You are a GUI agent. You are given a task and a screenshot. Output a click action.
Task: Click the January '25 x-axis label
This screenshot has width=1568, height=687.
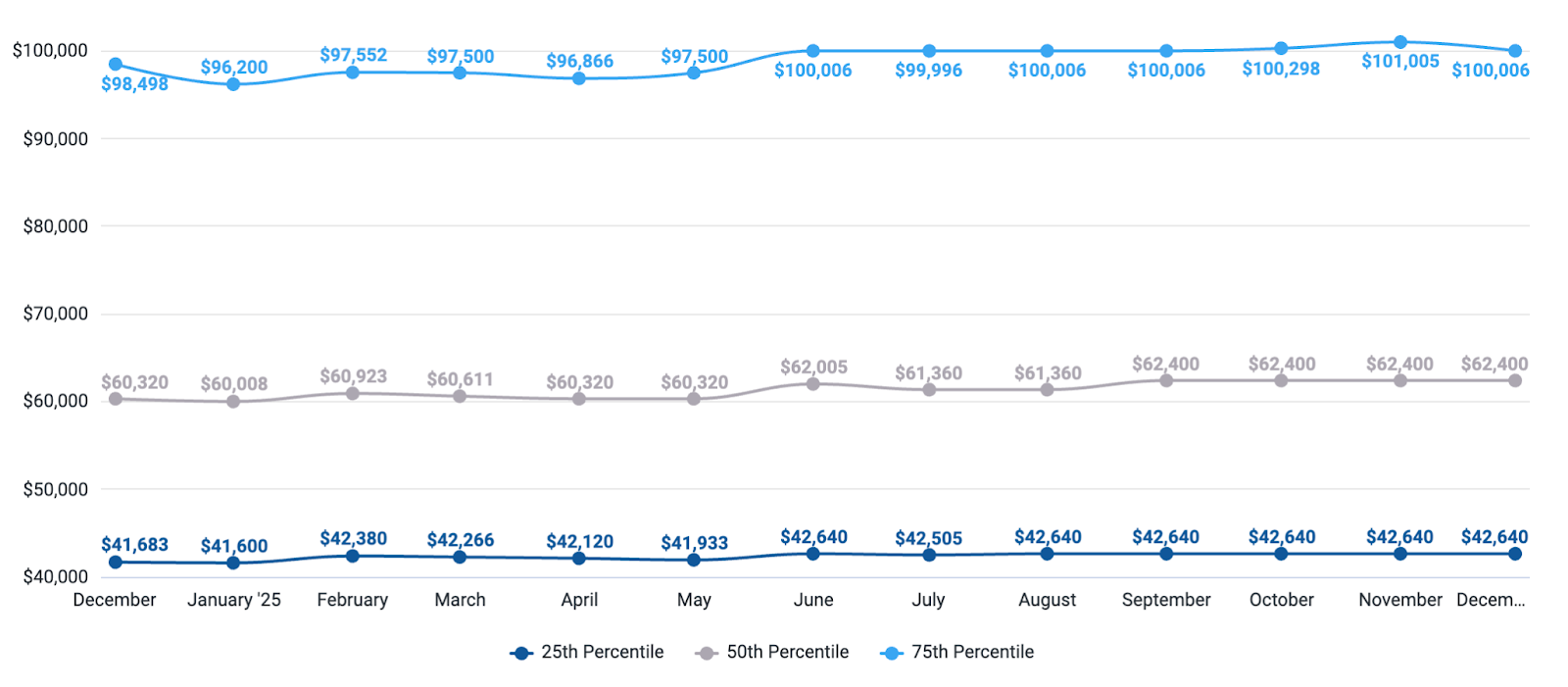coord(234,600)
